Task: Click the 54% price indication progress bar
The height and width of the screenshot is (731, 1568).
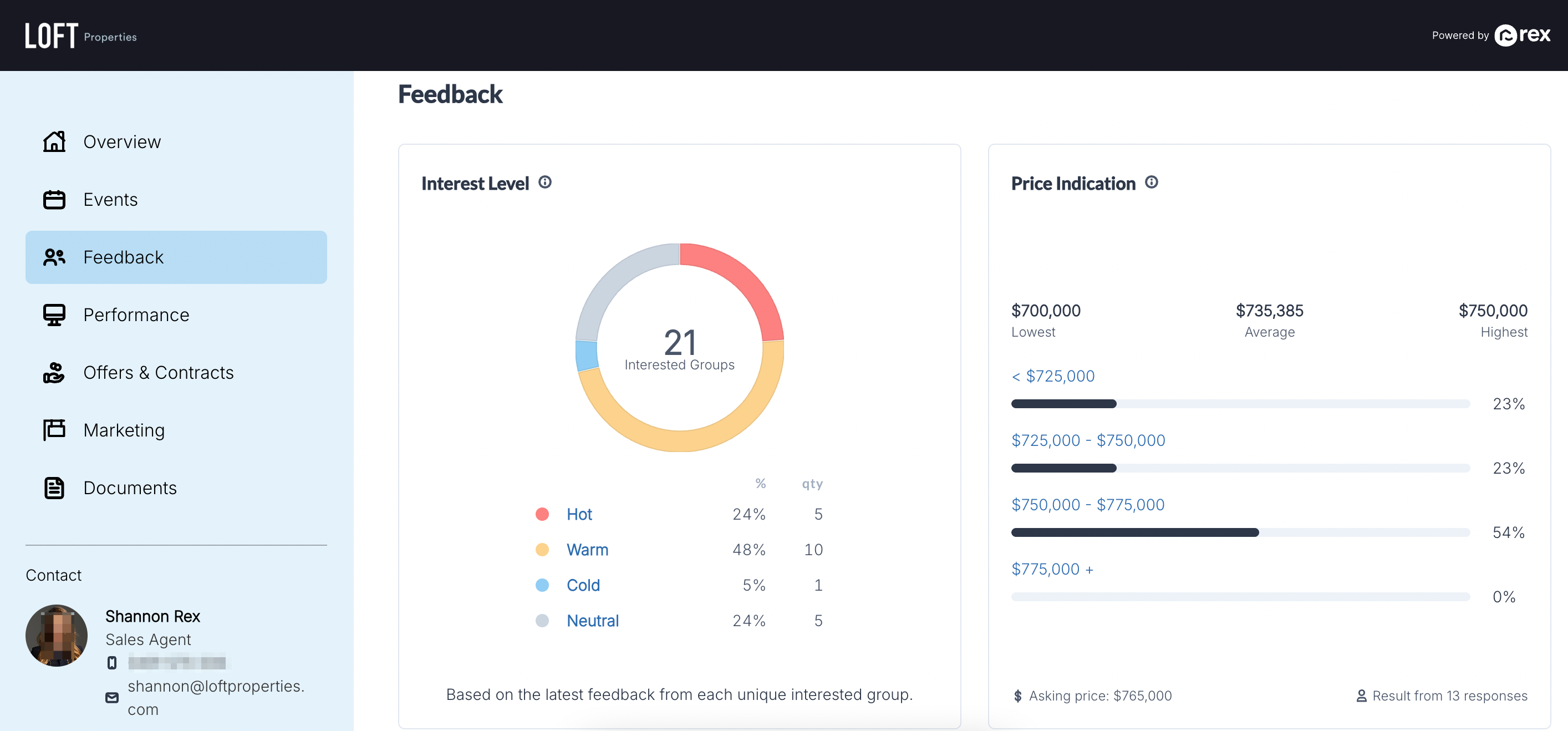Action: 1240,532
